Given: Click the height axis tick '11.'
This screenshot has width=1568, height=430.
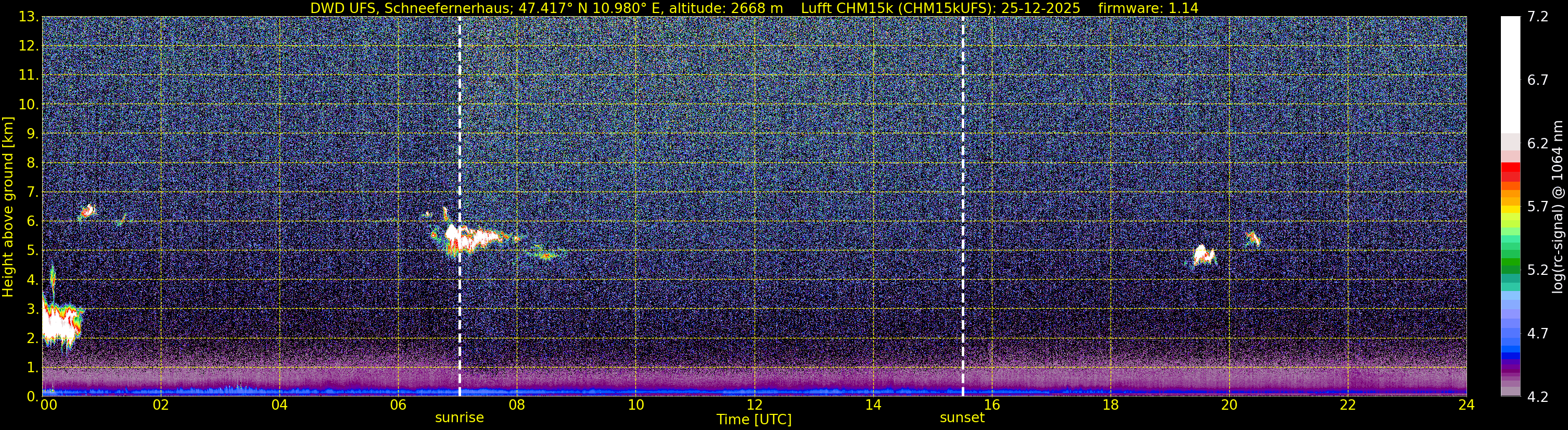Looking at the screenshot, I should pos(29,75).
